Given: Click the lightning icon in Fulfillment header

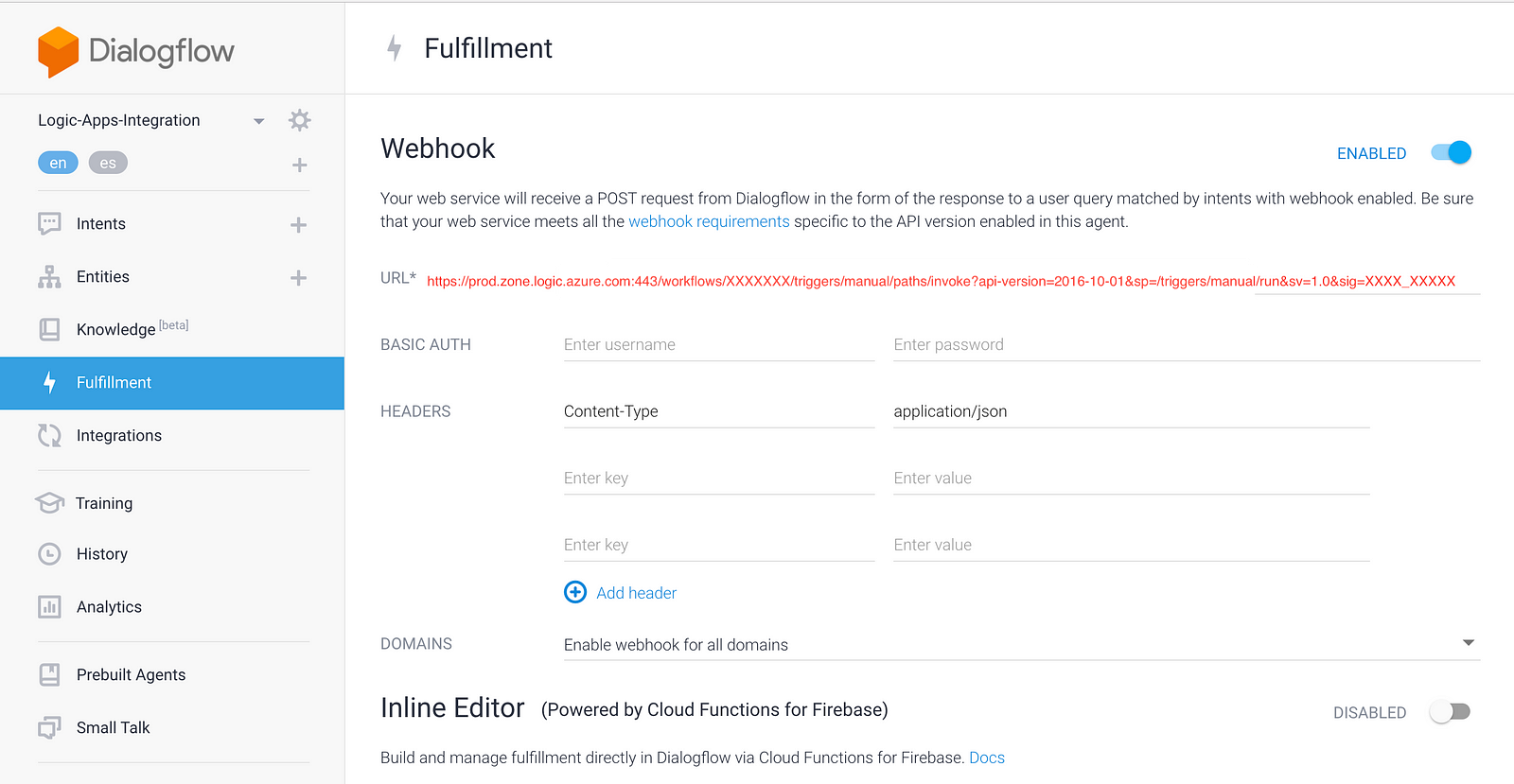Looking at the screenshot, I should [x=395, y=48].
